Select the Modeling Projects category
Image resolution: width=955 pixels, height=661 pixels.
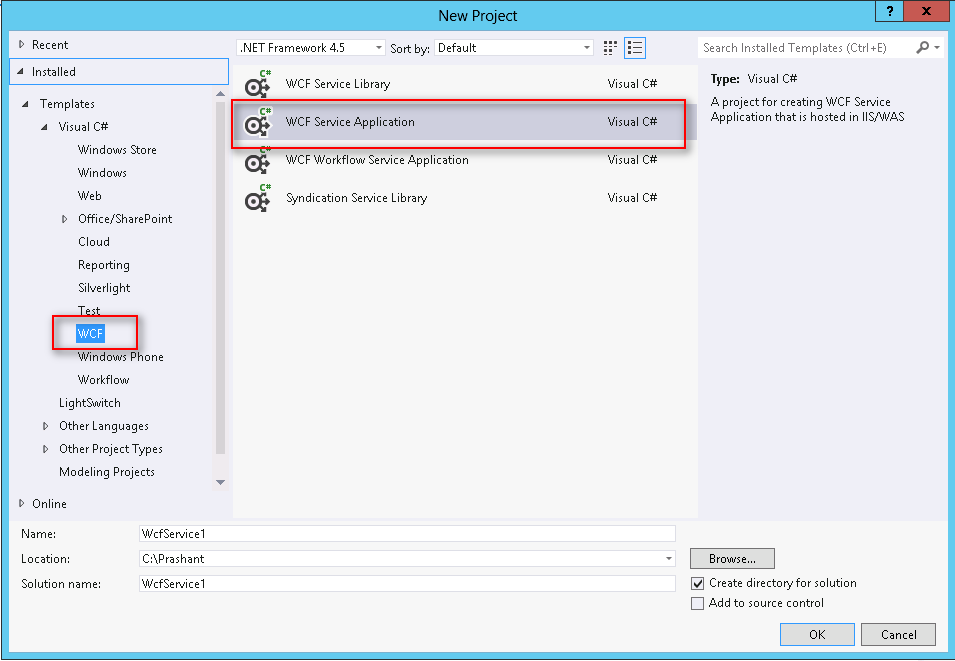click(107, 472)
